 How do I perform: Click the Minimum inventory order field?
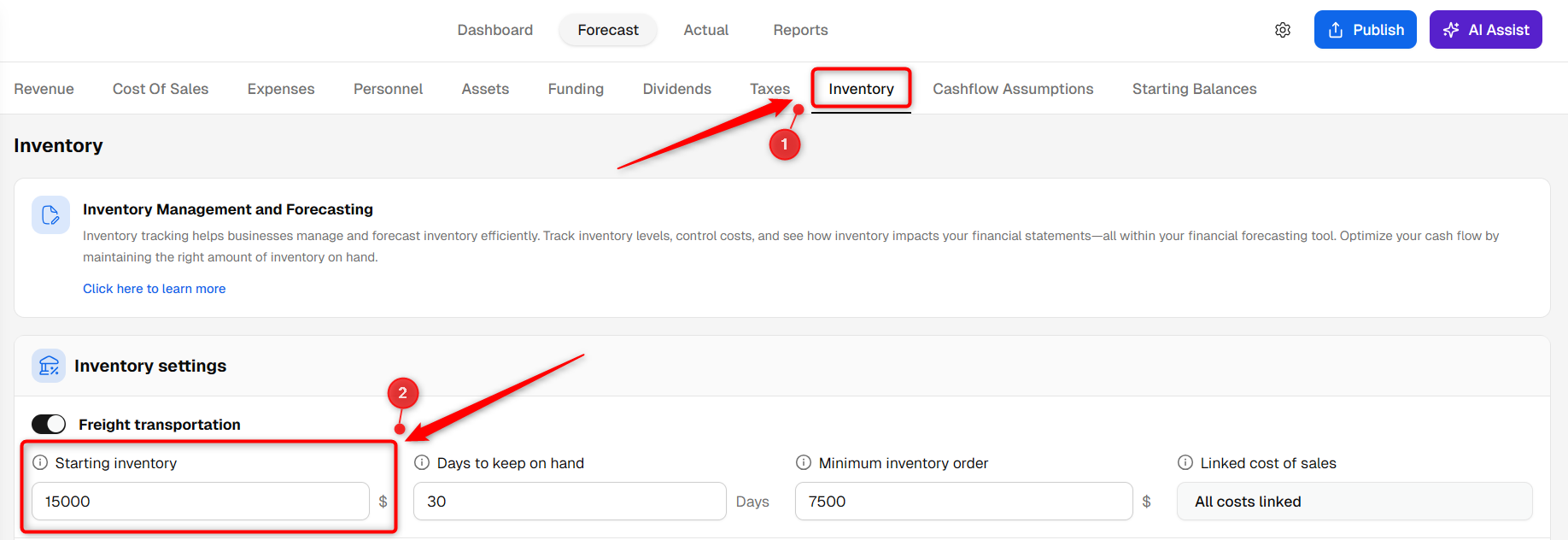(963, 502)
